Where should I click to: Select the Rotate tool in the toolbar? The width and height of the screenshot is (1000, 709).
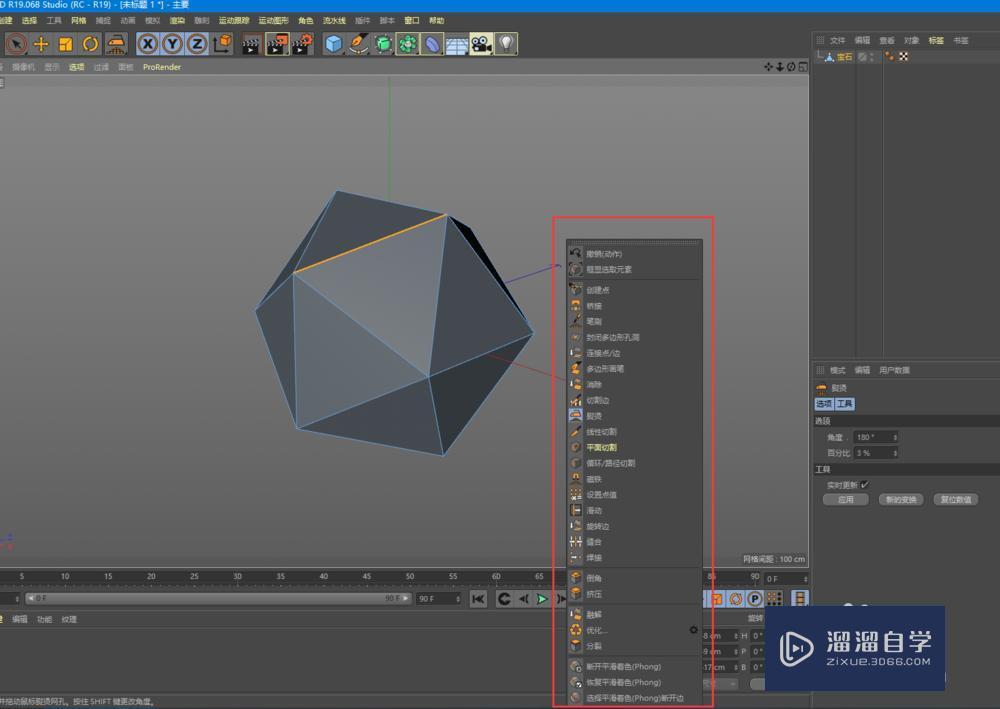coord(89,44)
